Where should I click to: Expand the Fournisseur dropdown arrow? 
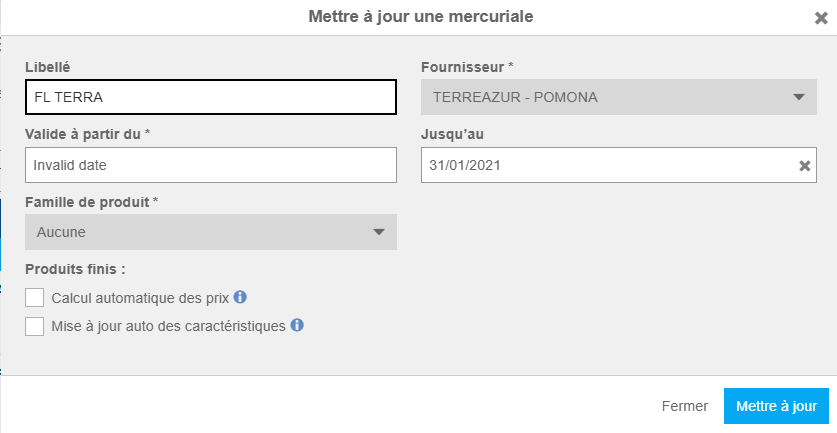tap(798, 97)
